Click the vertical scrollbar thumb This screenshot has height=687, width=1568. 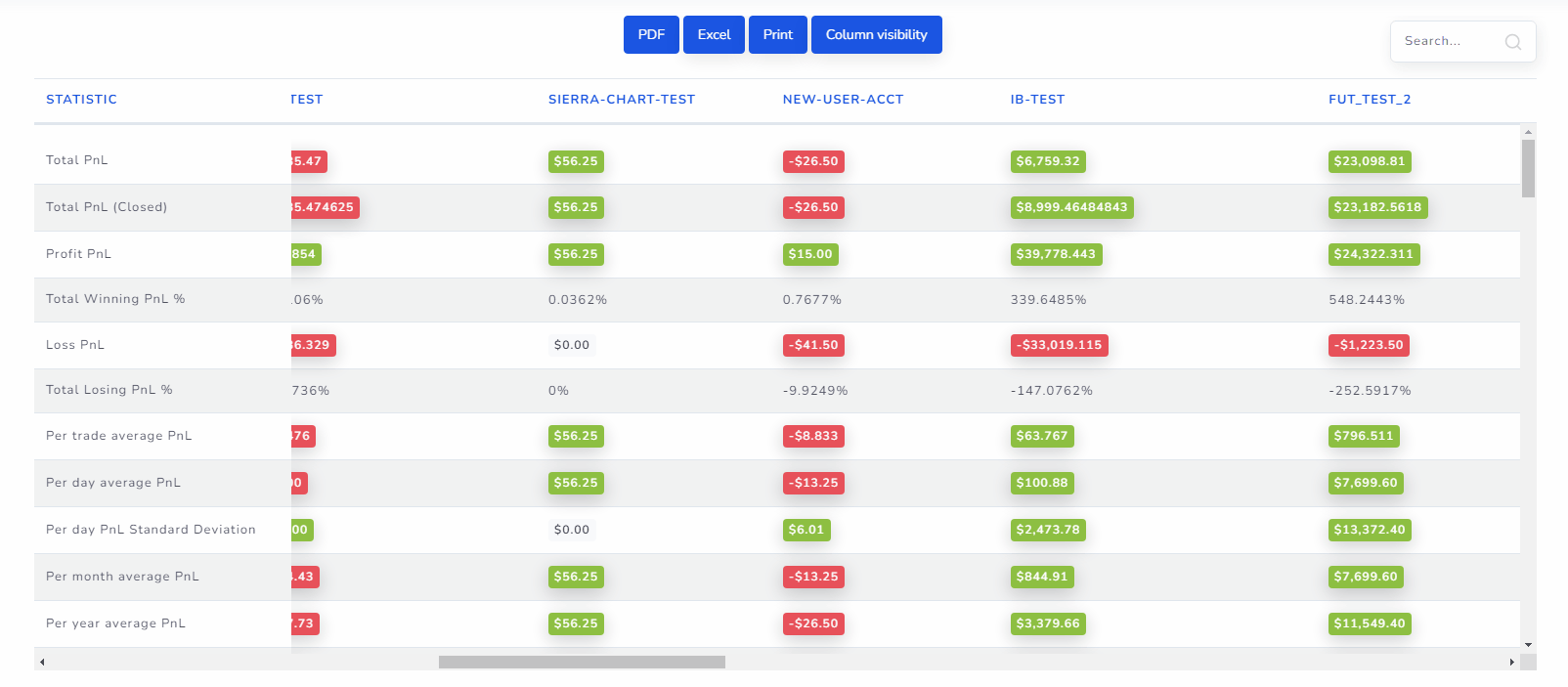point(1528,168)
